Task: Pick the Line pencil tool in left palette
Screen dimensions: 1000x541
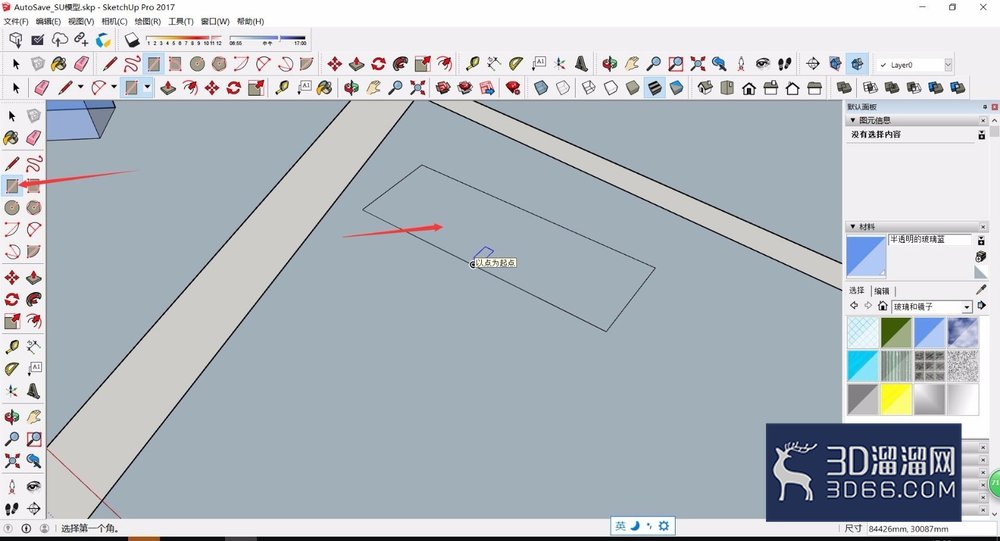Action: [11, 163]
